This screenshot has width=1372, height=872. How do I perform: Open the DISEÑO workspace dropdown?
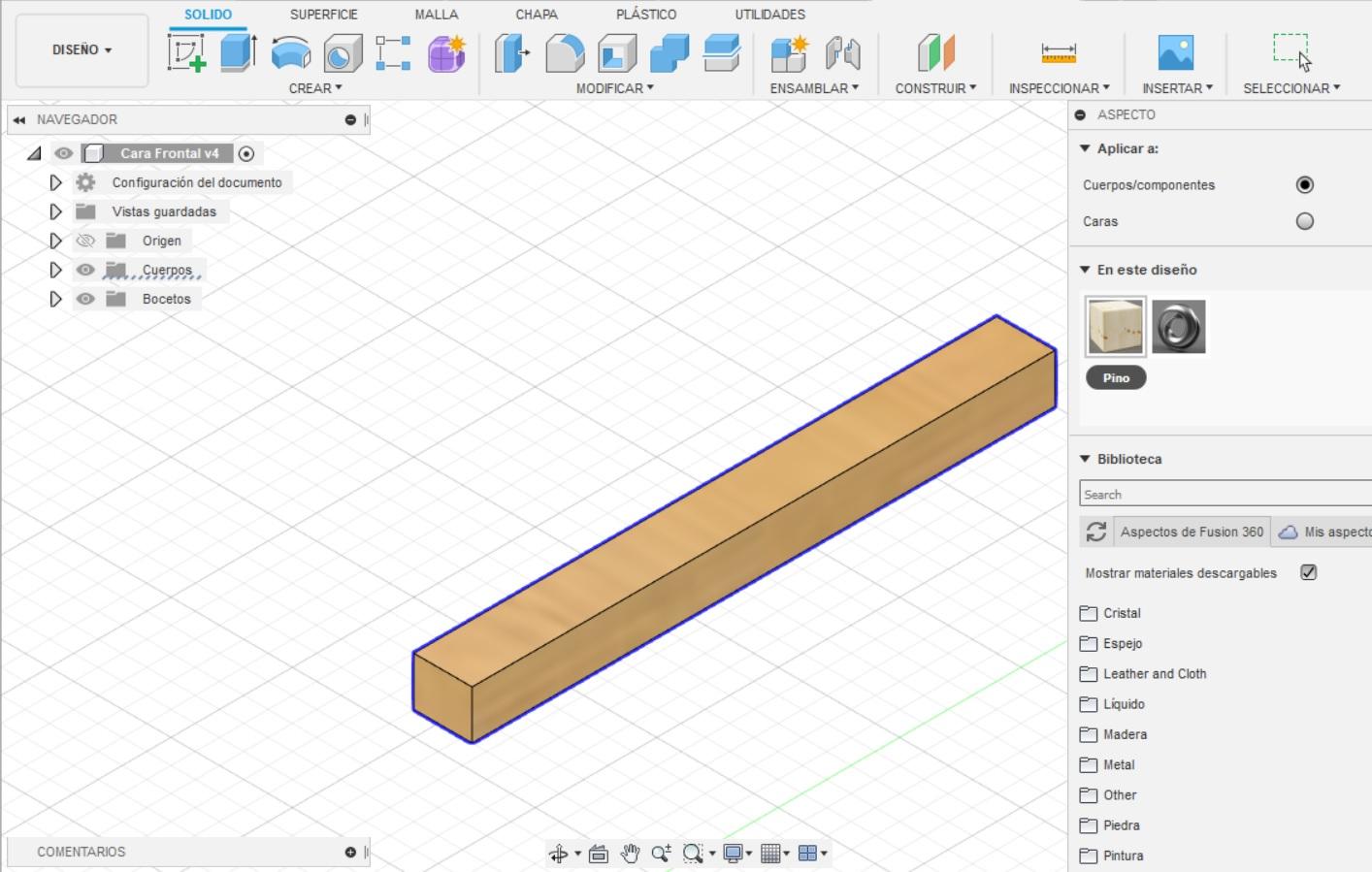click(82, 50)
